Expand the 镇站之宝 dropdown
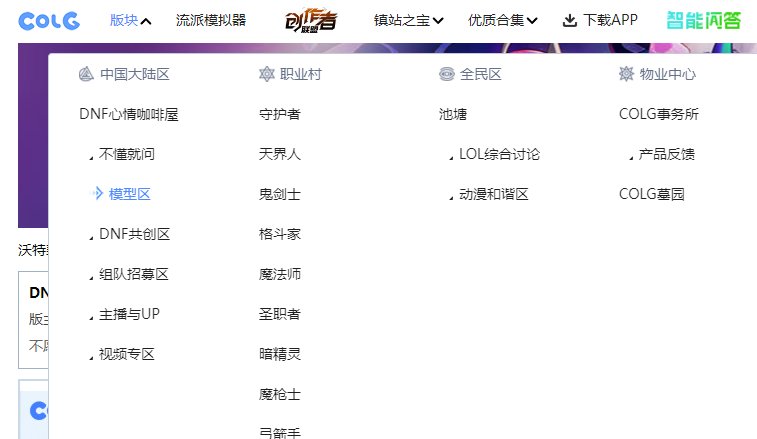The image size is (757, 439). click(x=408, y=20)
